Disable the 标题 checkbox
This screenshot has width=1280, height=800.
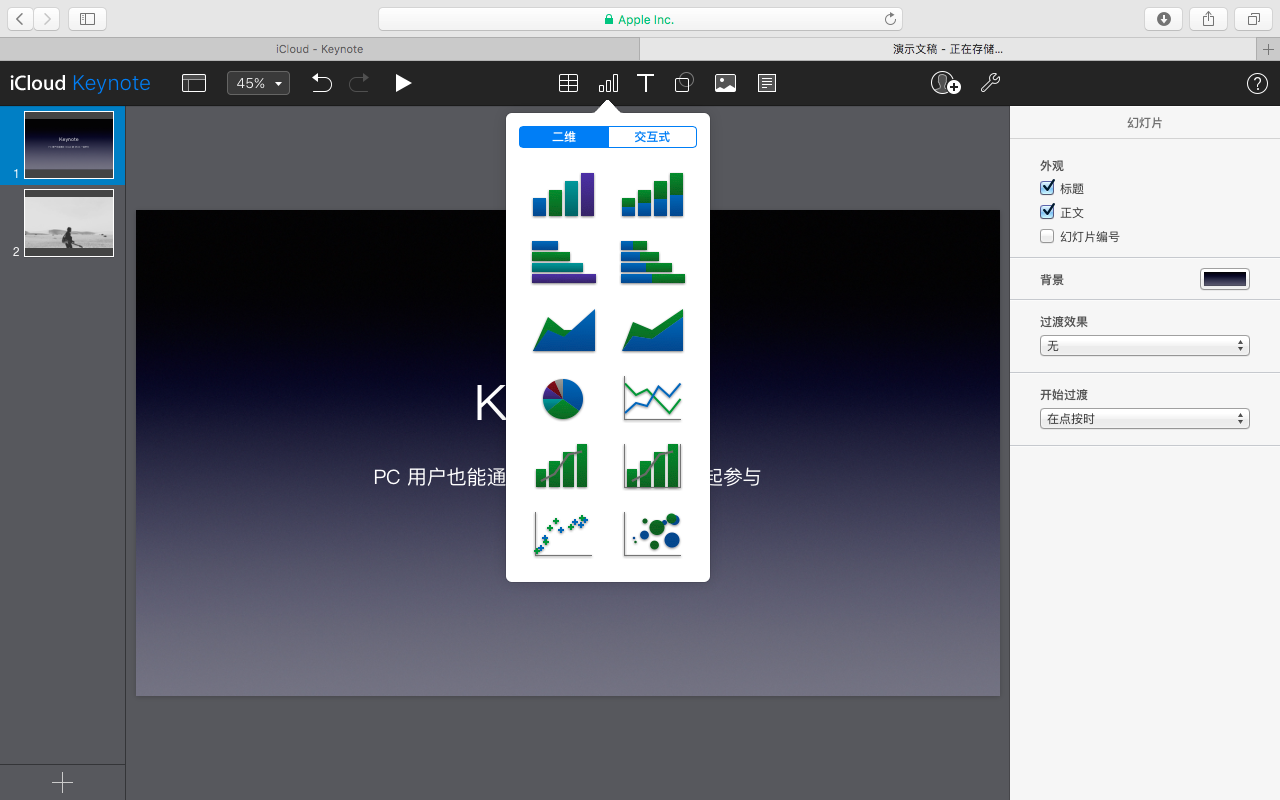1046,187
